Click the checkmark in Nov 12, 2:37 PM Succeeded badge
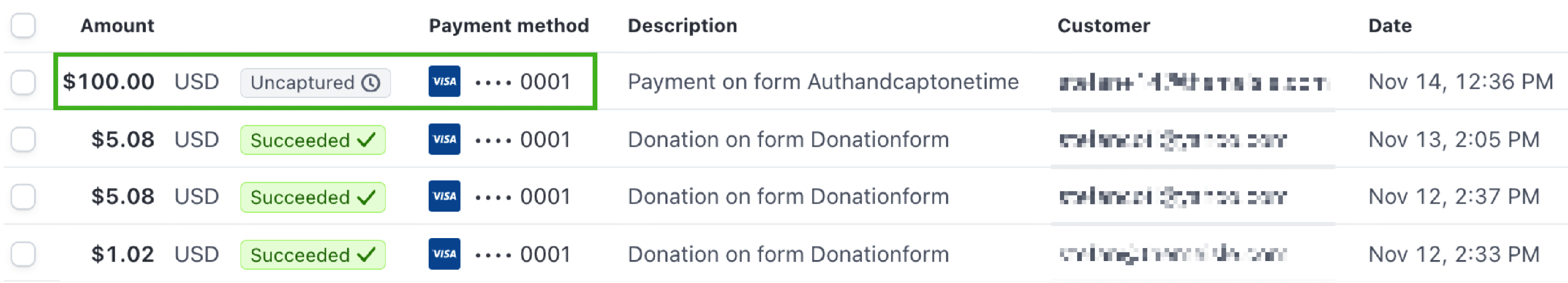This screenshot has height=283, width=1568. (x=366, y=197)
